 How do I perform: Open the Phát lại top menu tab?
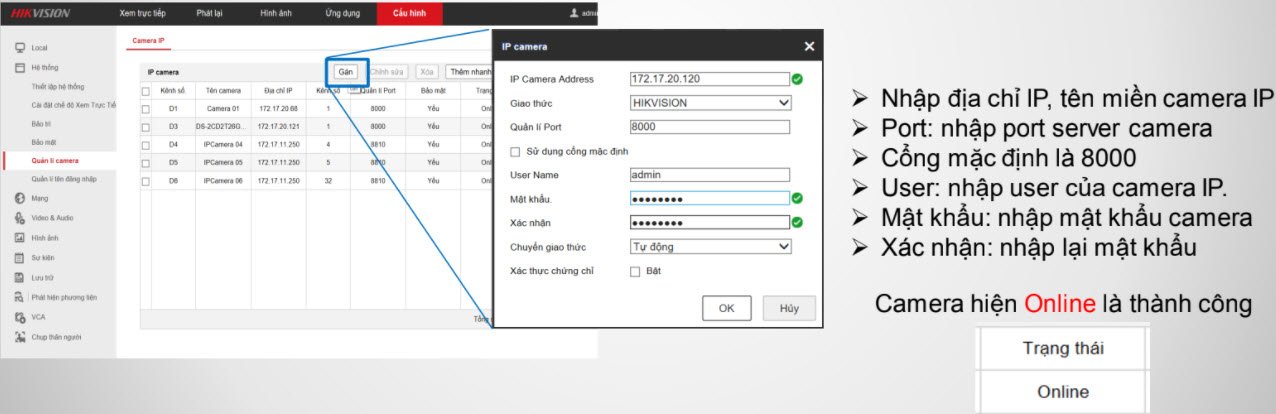click(x=209, y=13)
